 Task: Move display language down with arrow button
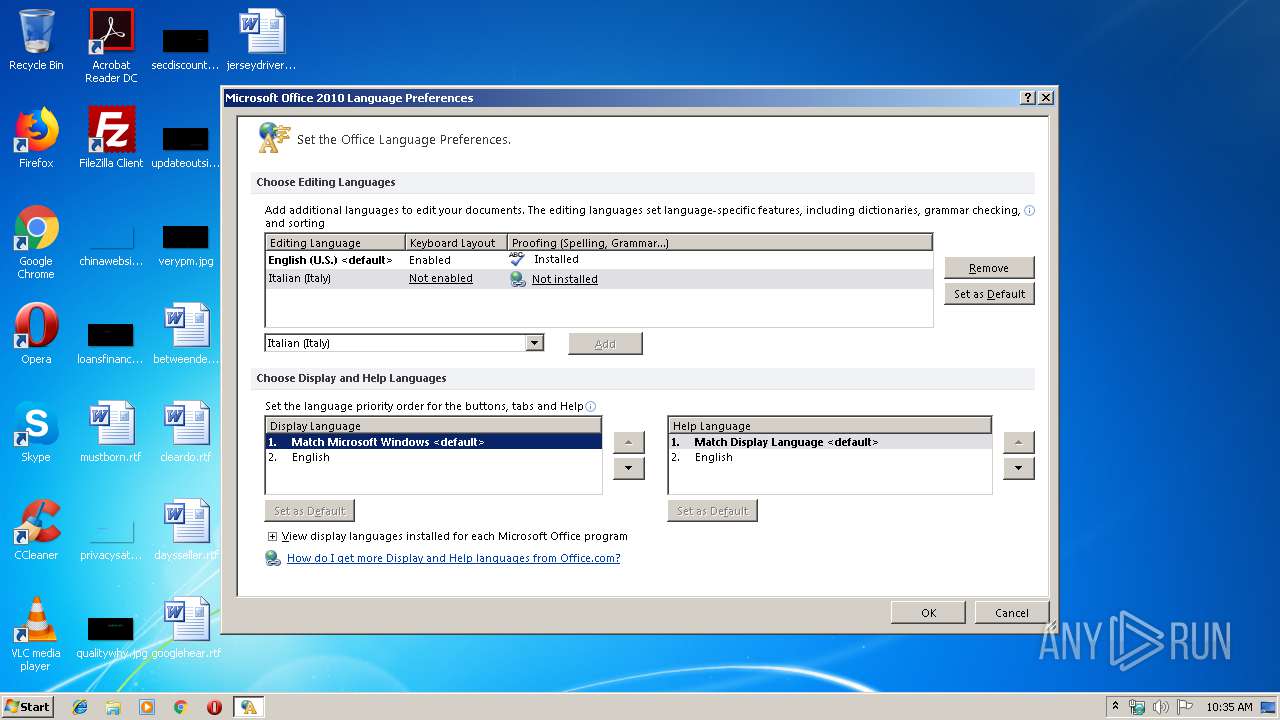click(x=628, y=468)
